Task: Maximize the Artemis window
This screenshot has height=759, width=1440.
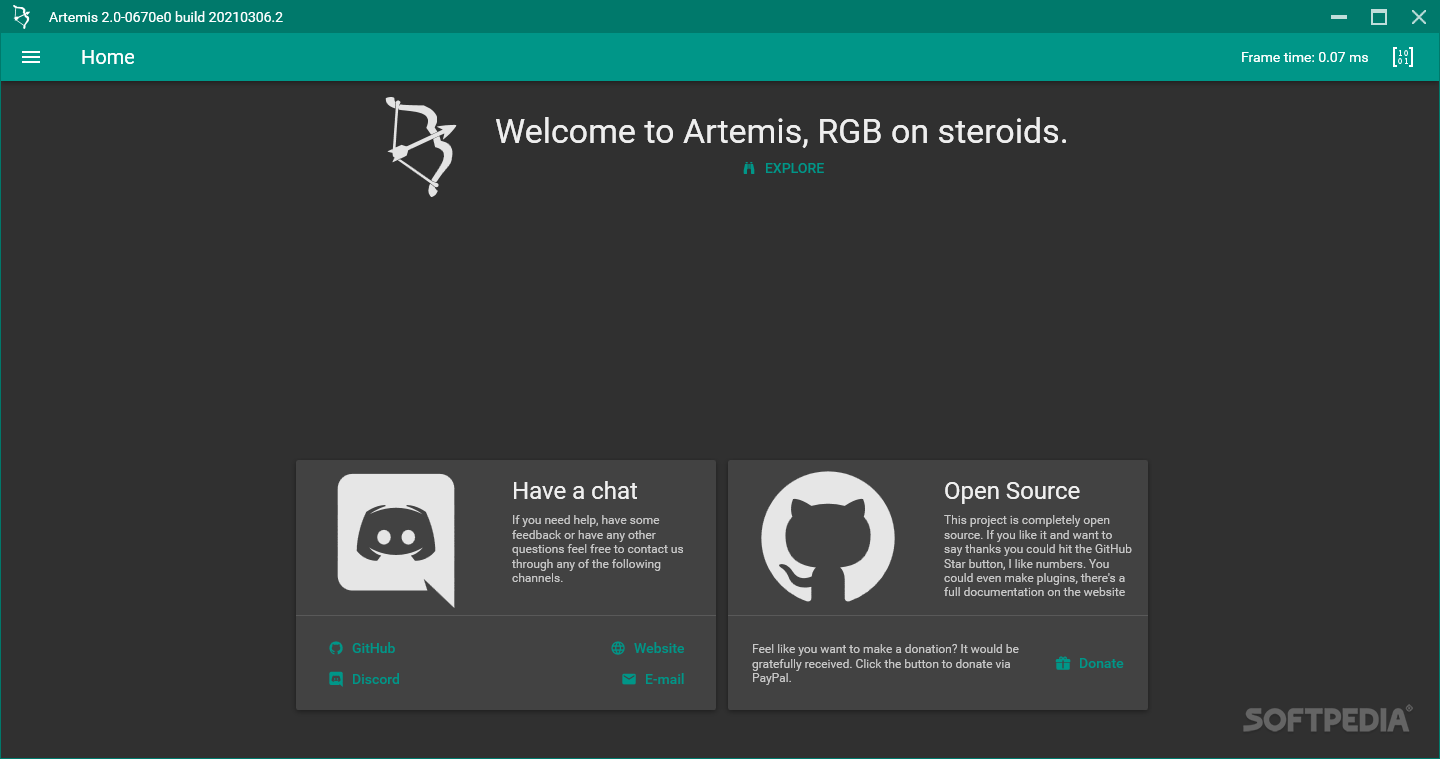Action: [x=1379, y=17]
